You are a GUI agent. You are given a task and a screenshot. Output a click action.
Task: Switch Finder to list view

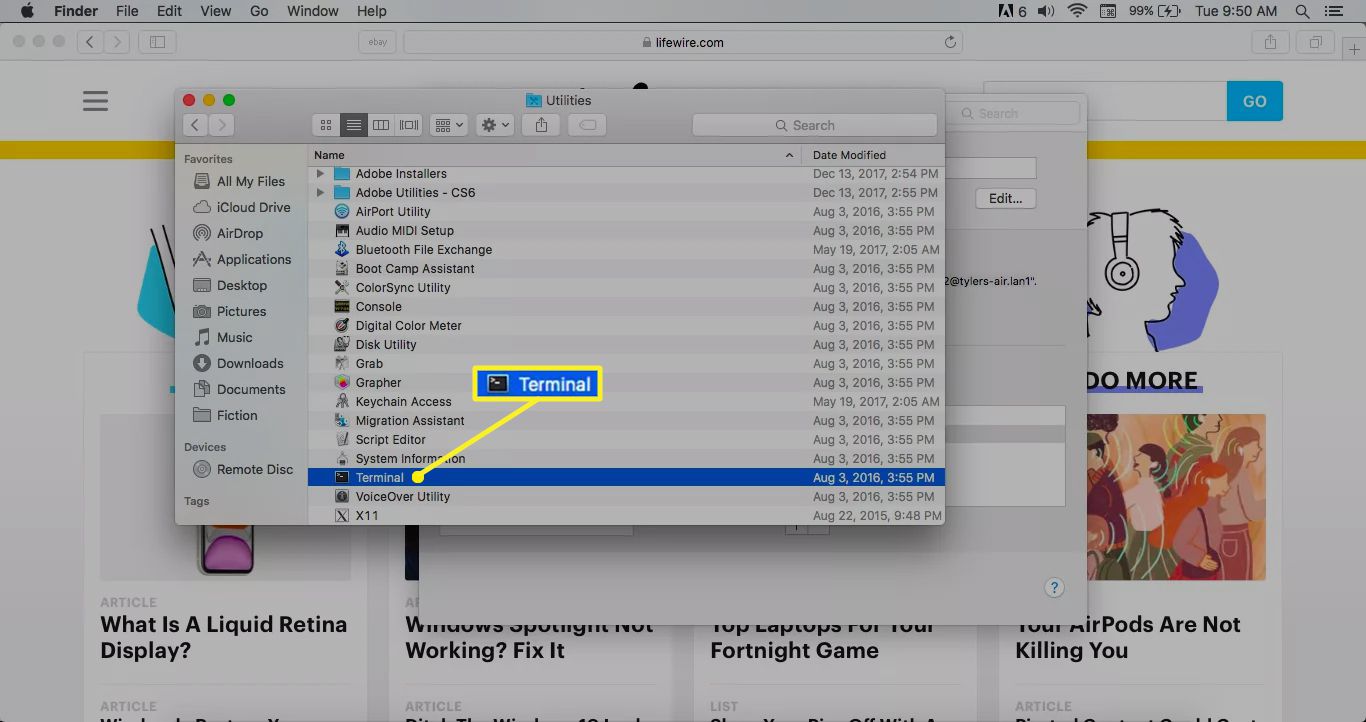point(353,125)
